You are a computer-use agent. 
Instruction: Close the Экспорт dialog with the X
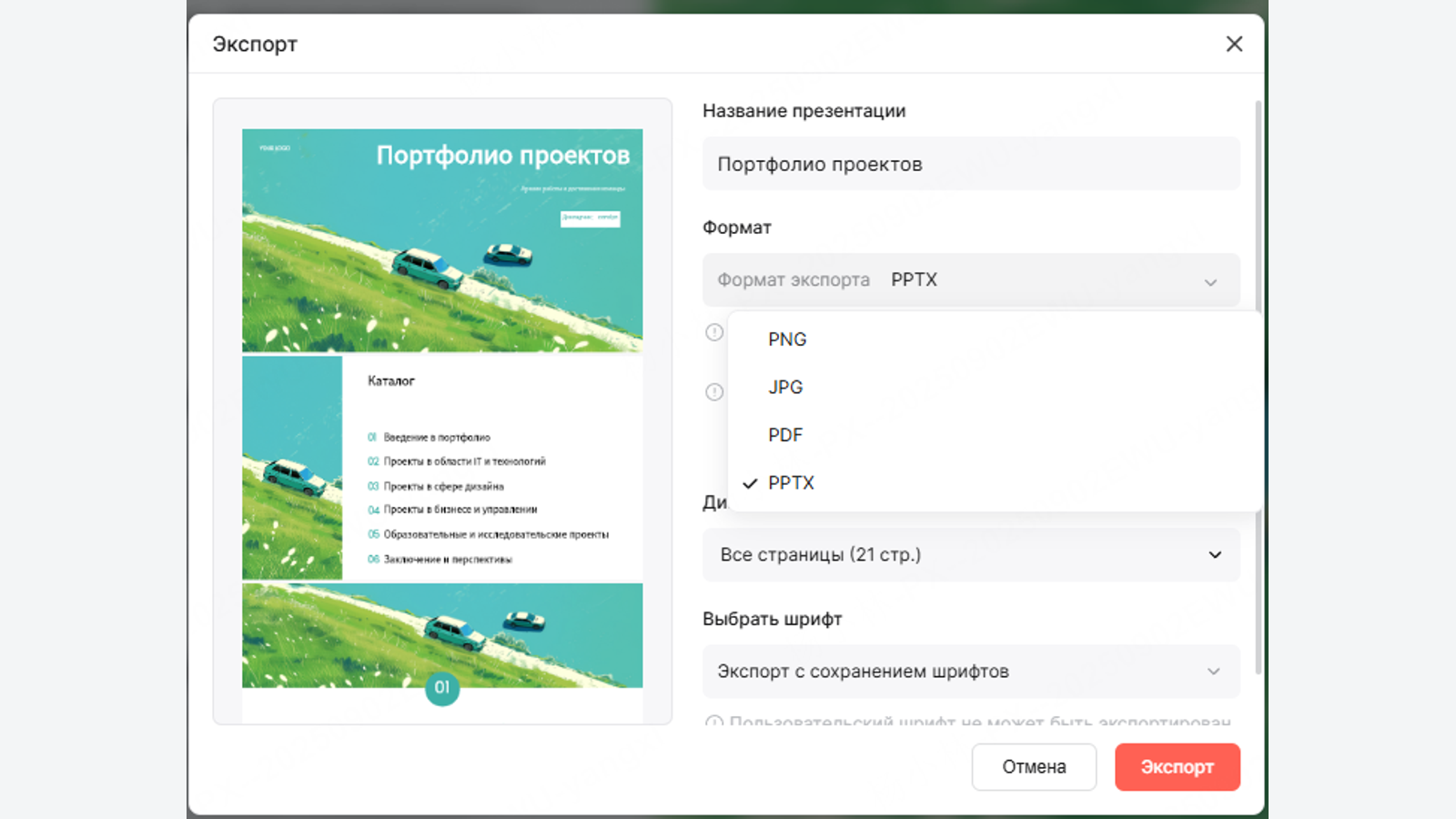point(1234,44)
